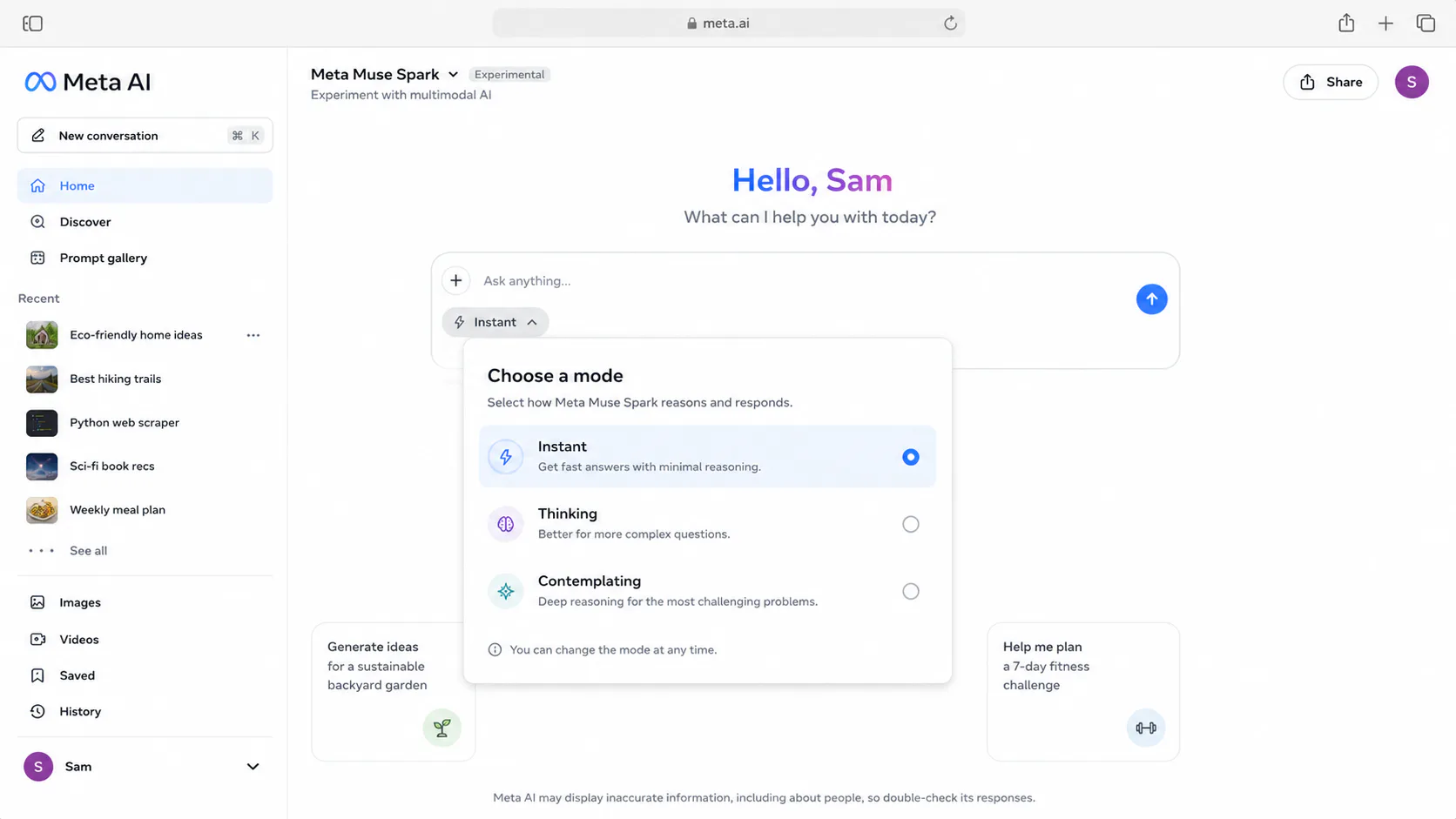Click the plant icon on garden card
This screenshot has height=819, width=1456.
point(442,728)
